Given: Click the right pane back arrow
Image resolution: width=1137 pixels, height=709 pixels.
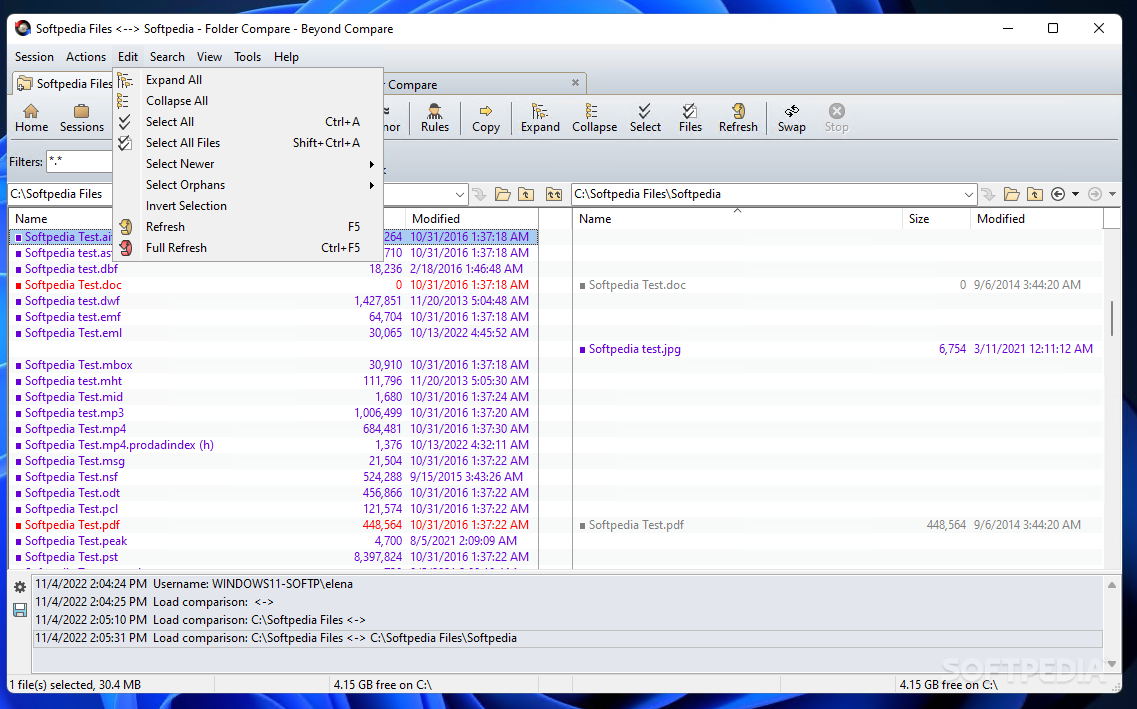Looking at the screenshot, I should coord(1058,194).
